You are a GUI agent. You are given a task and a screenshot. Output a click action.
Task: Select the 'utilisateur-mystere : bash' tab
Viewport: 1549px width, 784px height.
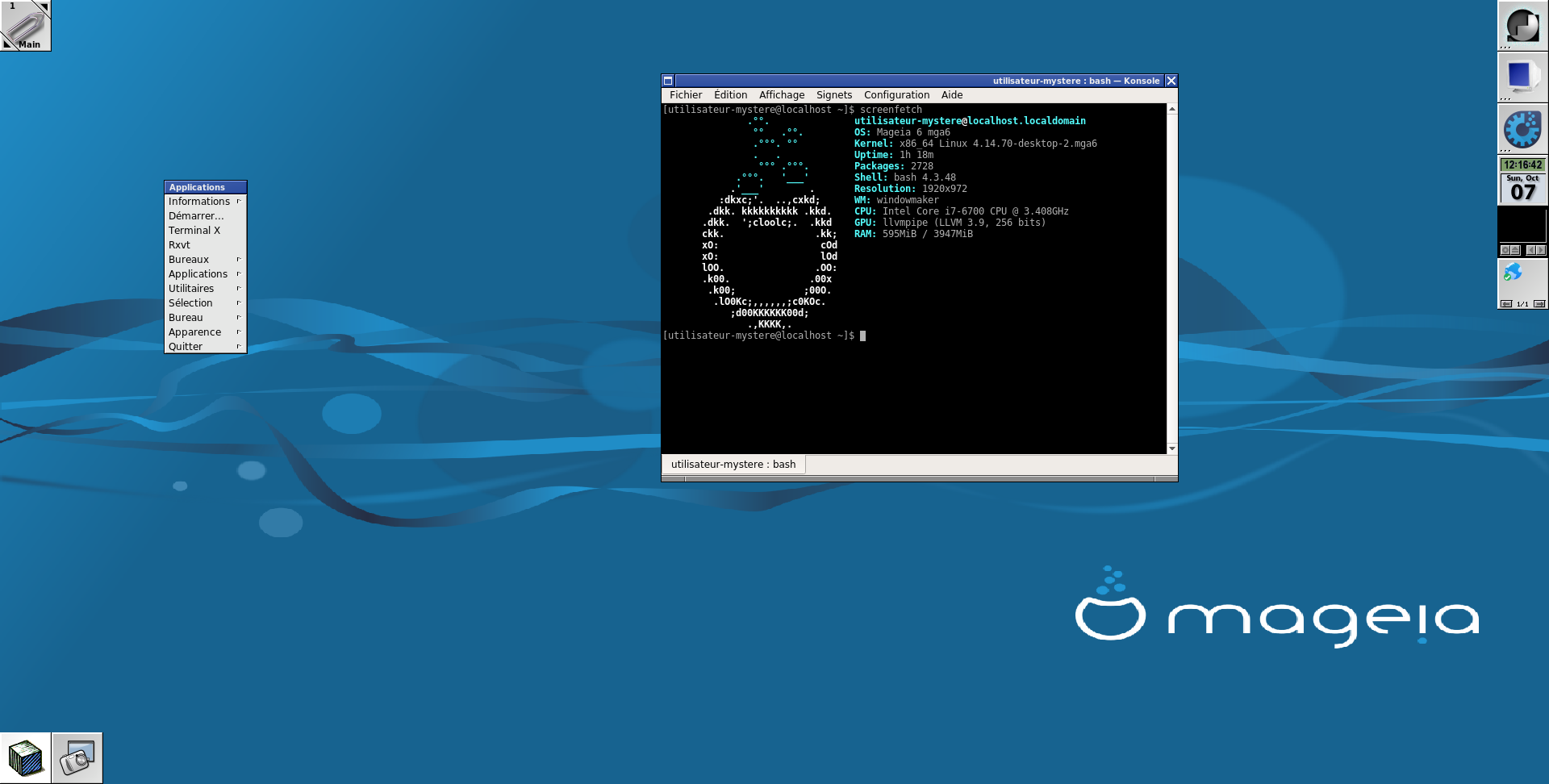click(x=733, y=465)
